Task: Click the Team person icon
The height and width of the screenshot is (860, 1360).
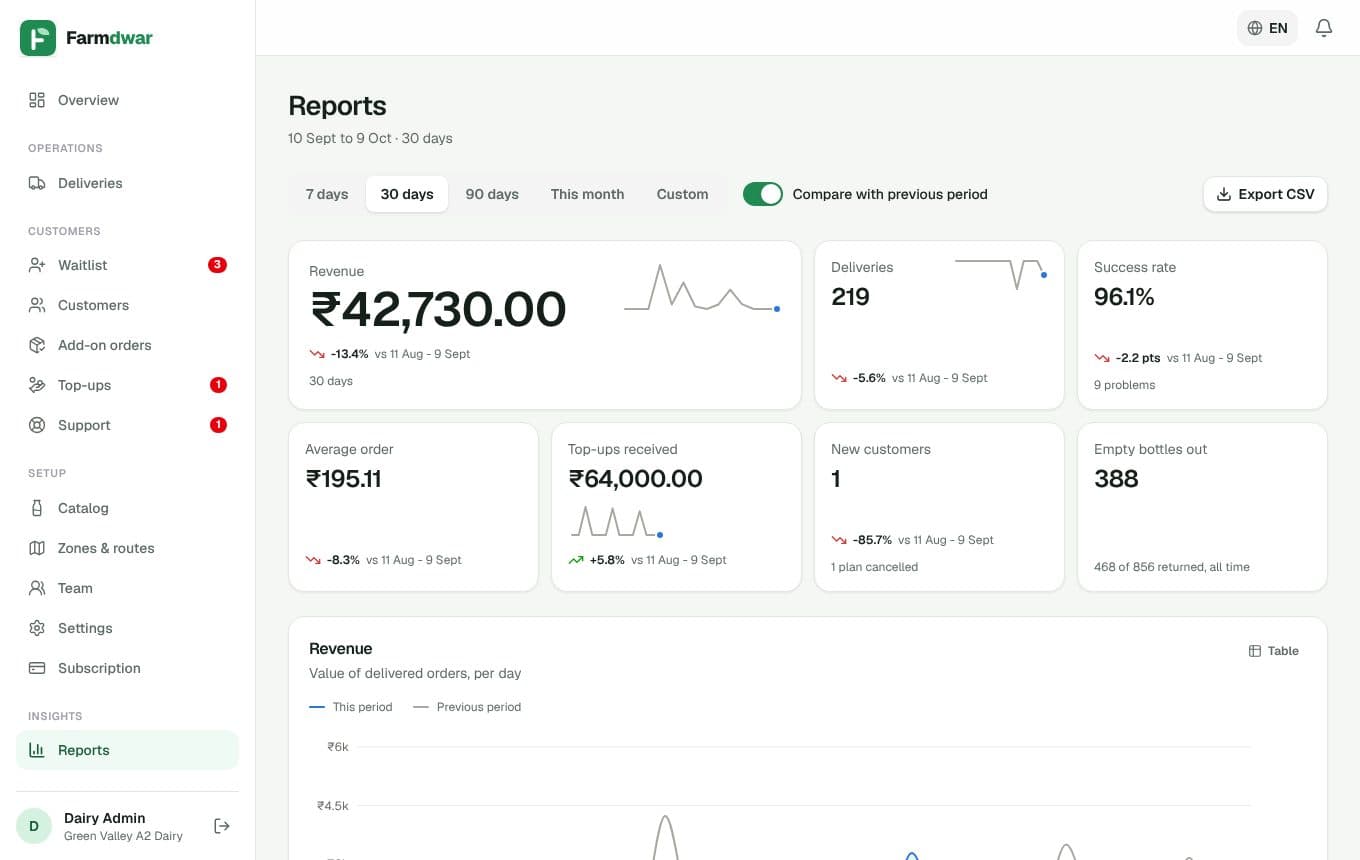Action: [37, 588]
